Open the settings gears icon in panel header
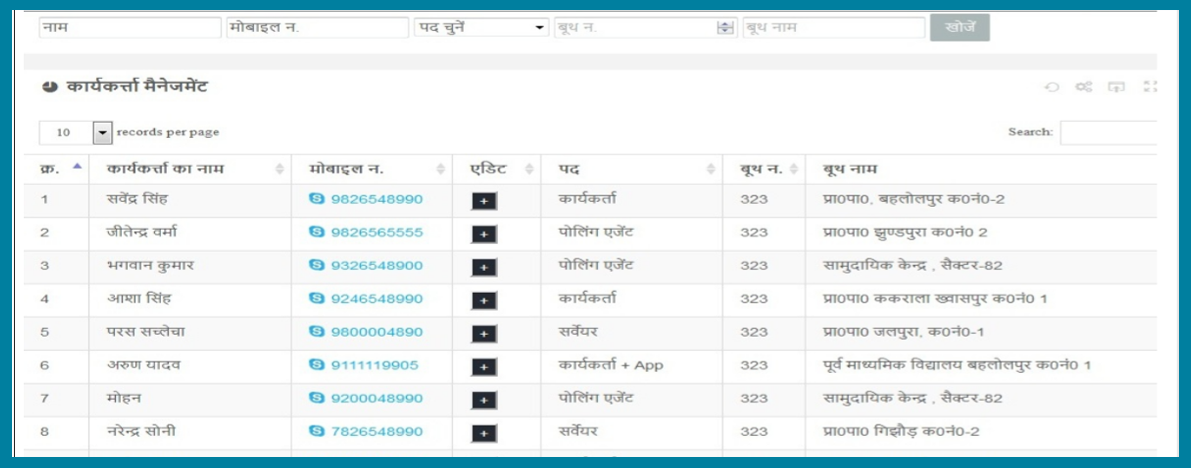The height and width of the screenshot is (468, 1191). point(1083,88)
